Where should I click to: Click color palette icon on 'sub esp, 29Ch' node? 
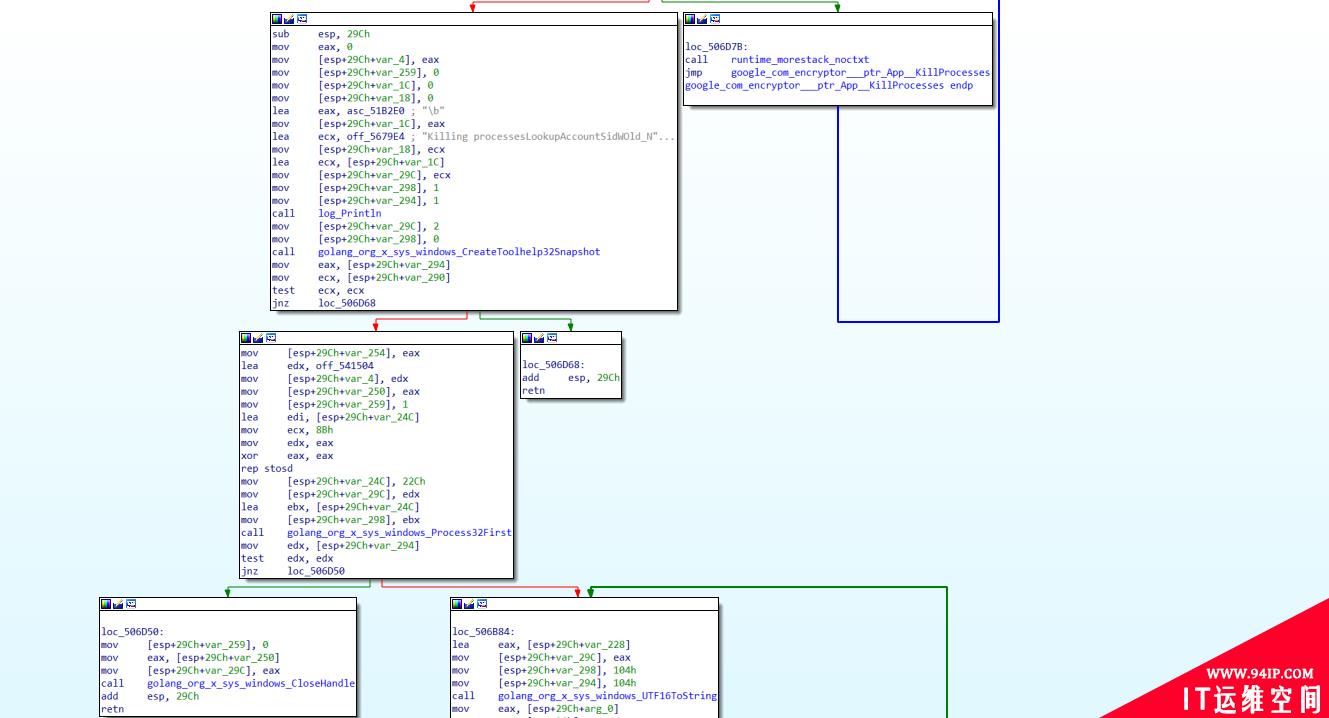[277, 19]
